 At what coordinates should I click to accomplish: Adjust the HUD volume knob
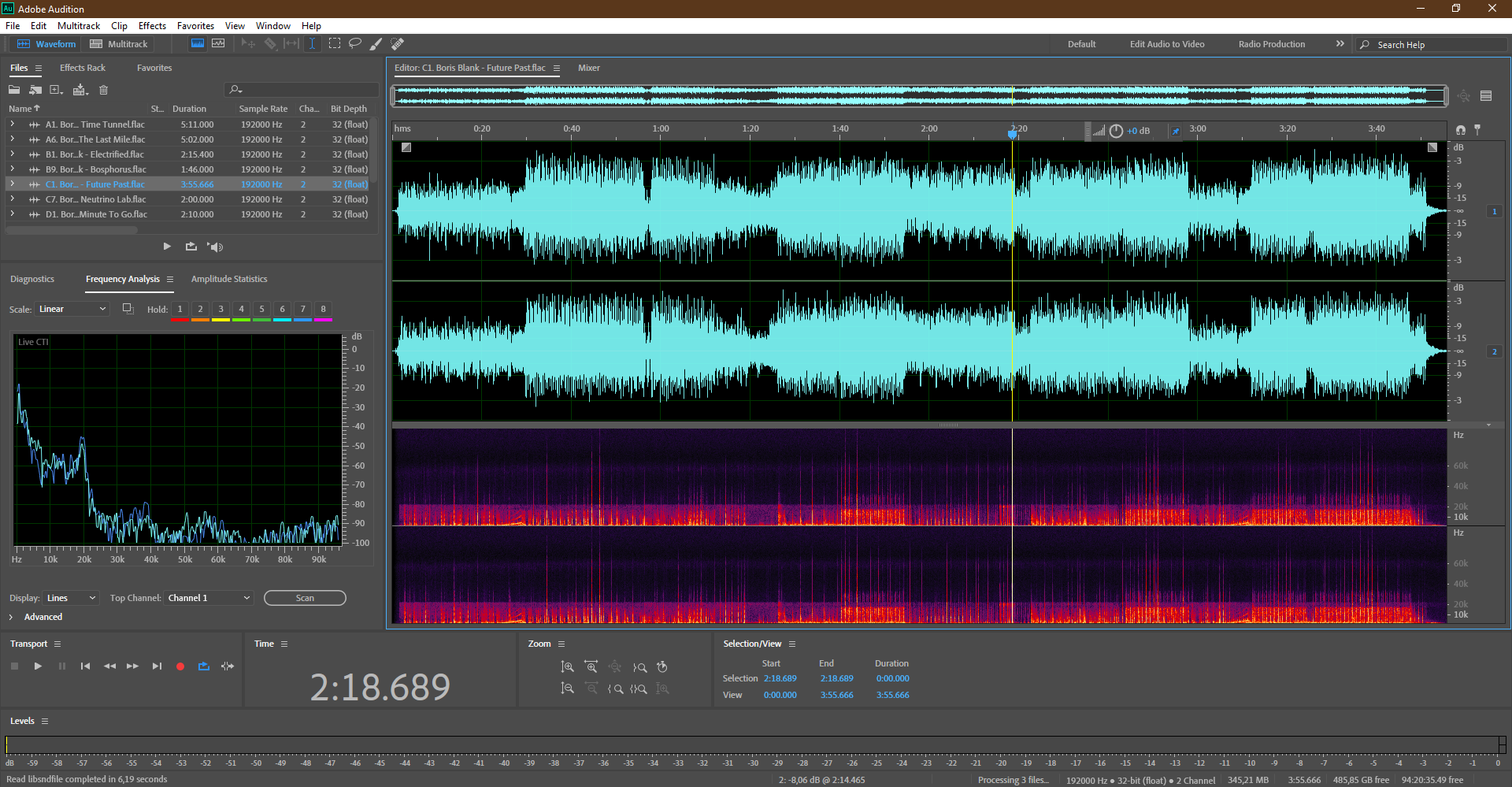[x=1116, y=131]
